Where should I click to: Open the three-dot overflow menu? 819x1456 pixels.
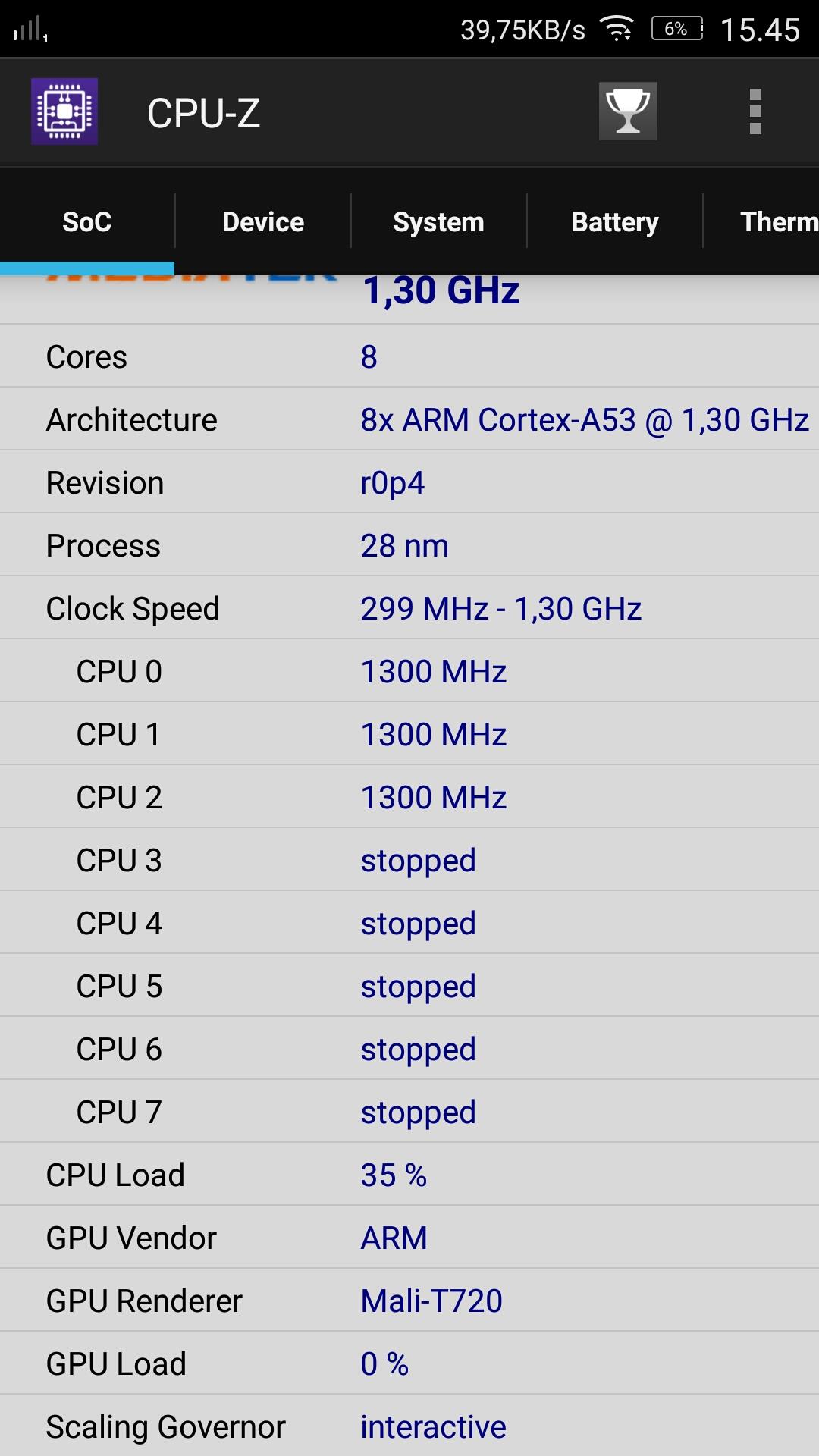click(x=755, y=111)
